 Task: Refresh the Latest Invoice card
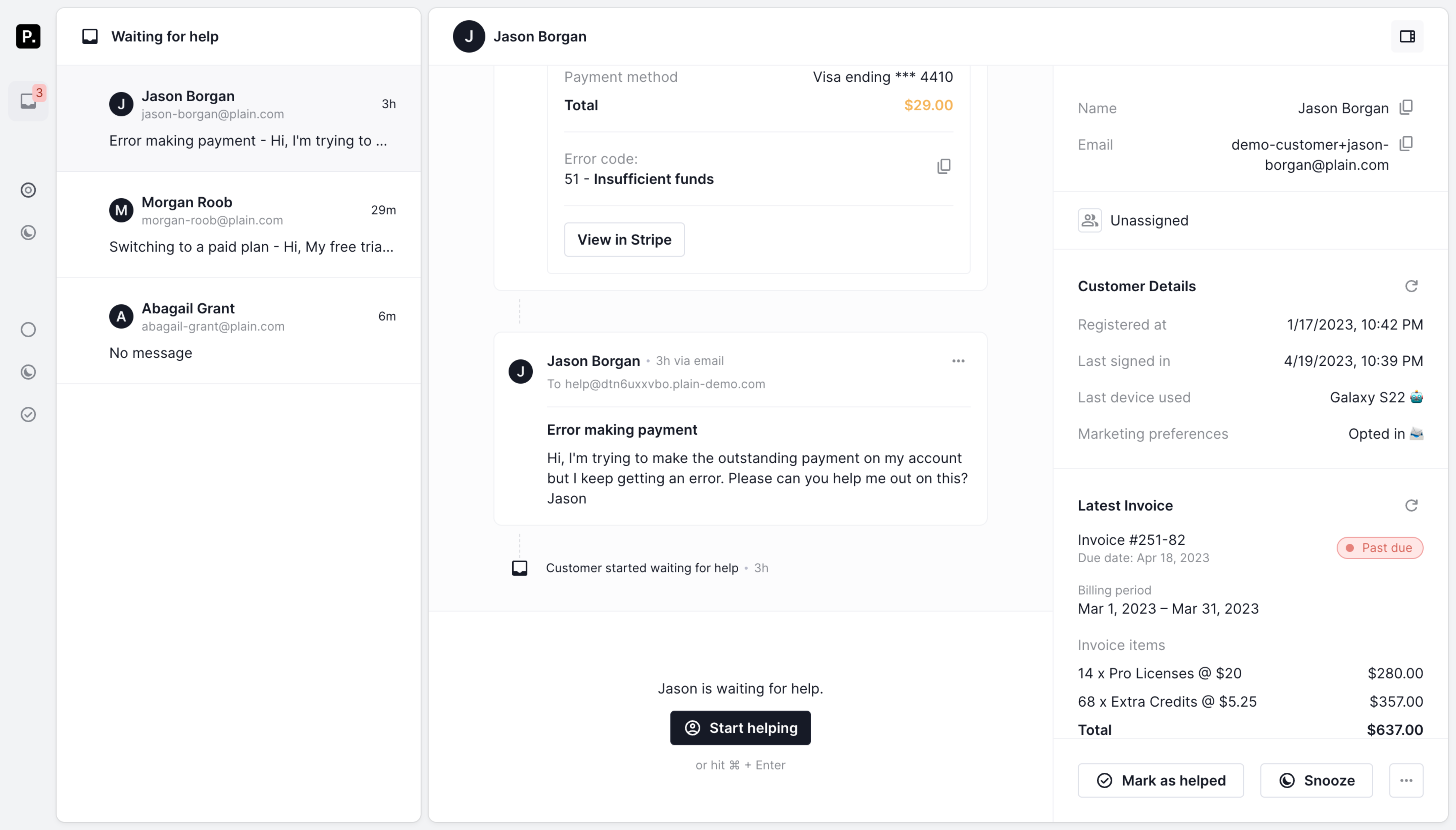(x=1412, y=506)
